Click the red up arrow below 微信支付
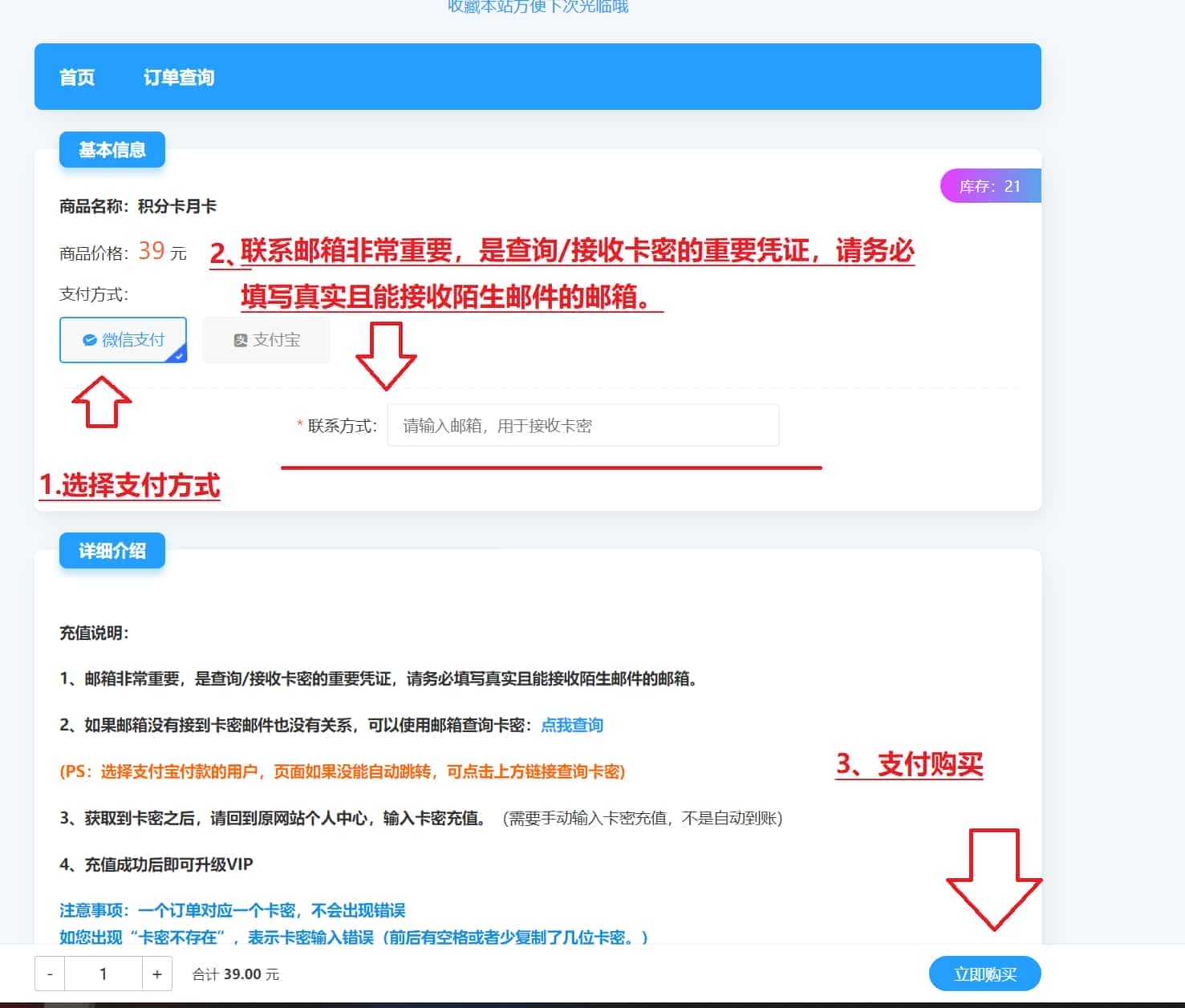This screenshot has height=1008, width=1185. click(x=102, y=401)
